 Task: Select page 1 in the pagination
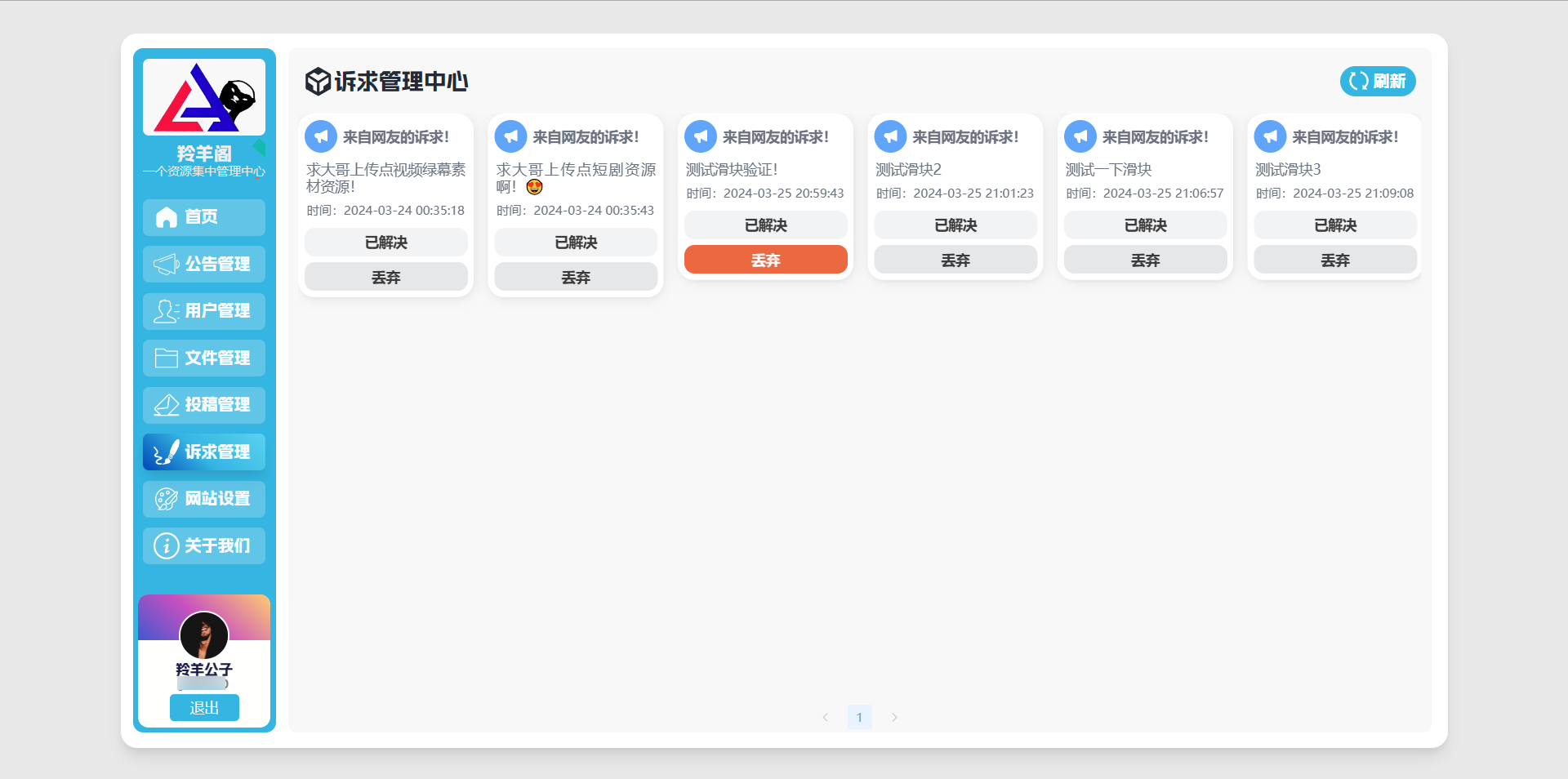[x=859, y=717]
